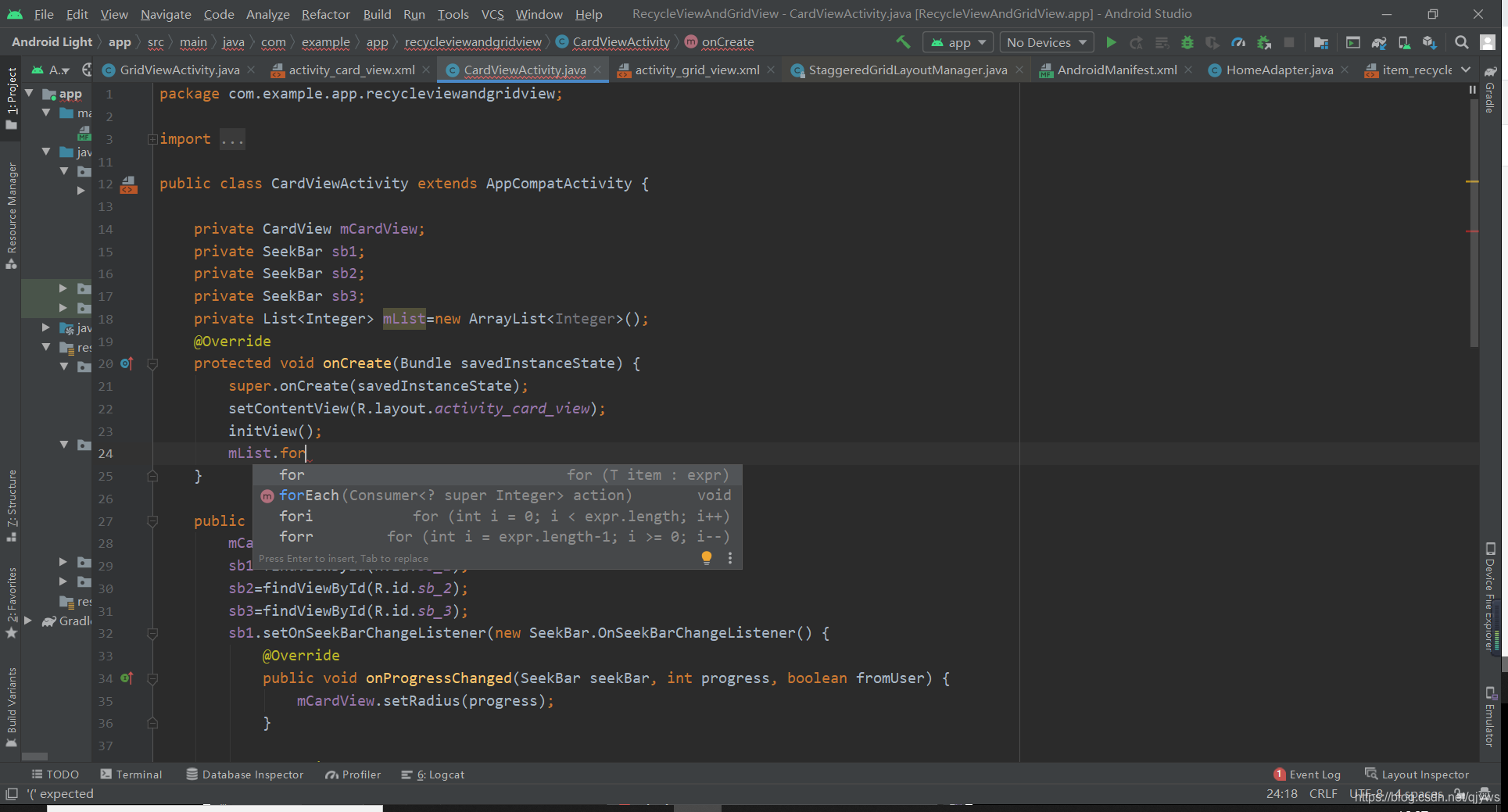
Task: Click the Make Project hammer icon
Action: click(903, 42)
